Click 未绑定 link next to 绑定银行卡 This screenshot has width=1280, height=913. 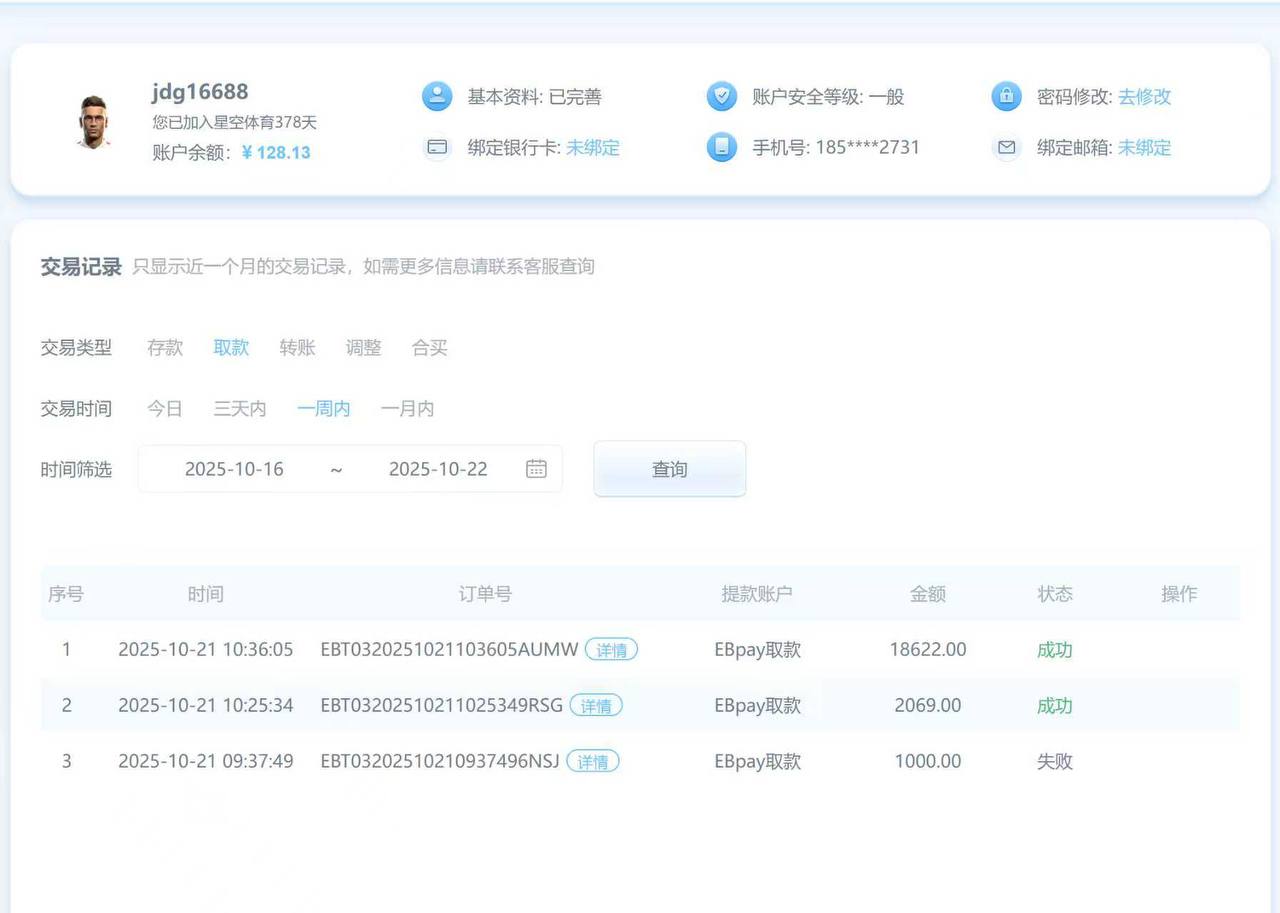coord(593,148)
